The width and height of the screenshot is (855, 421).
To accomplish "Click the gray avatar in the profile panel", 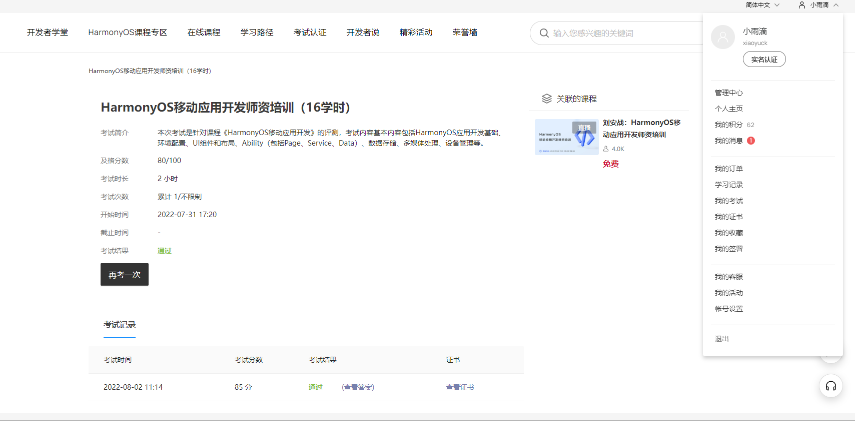I will tap(723, 37).
